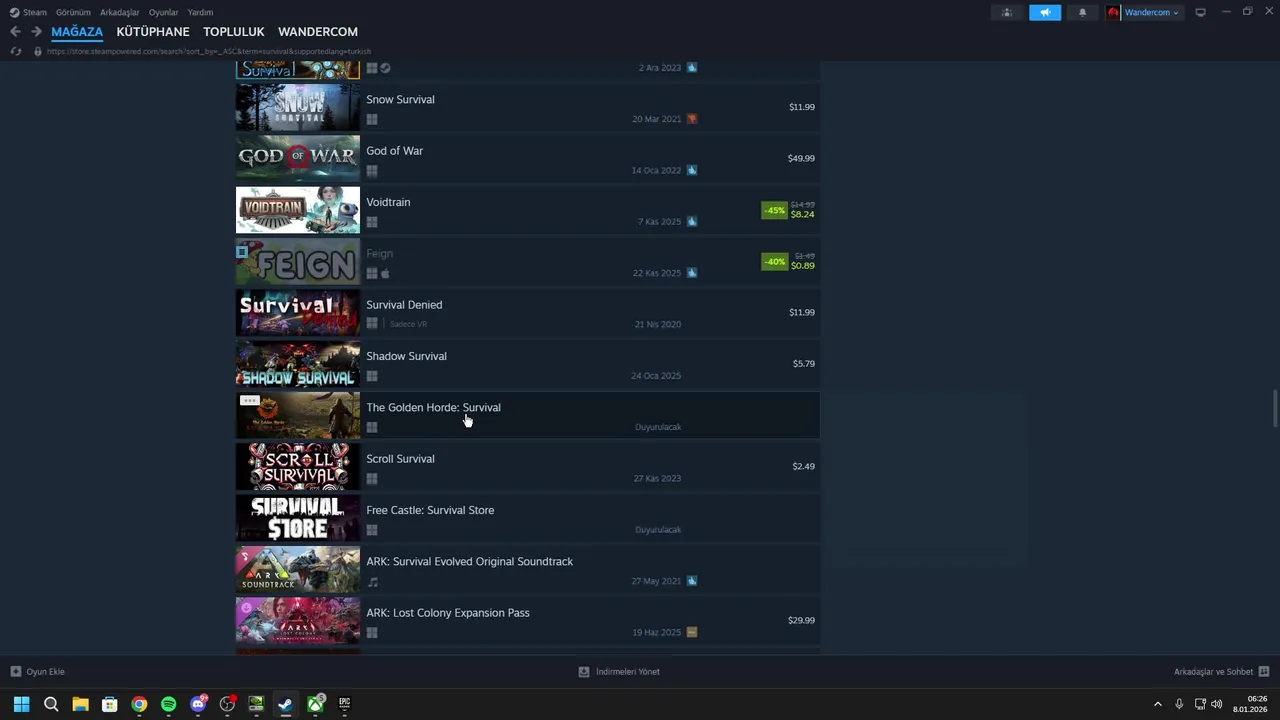Click ARK: Survival Evolved Original Soundtrack title
Screen dimensions: 1280x720
(x=470, y=562)
